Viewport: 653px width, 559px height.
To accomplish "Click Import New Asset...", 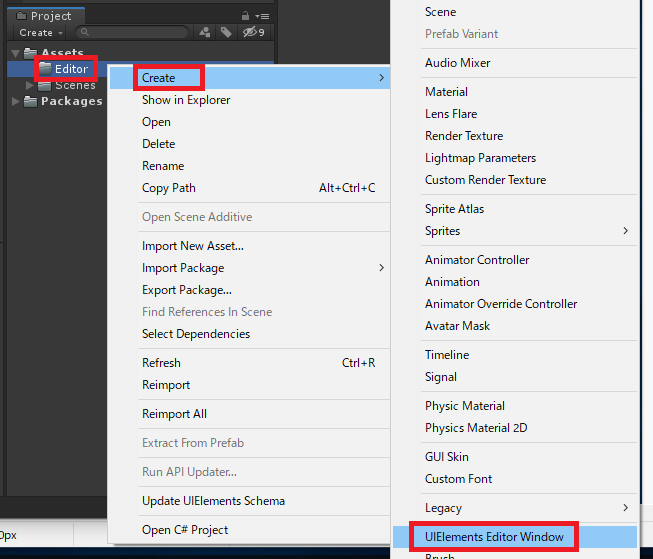I will [250, 246].
